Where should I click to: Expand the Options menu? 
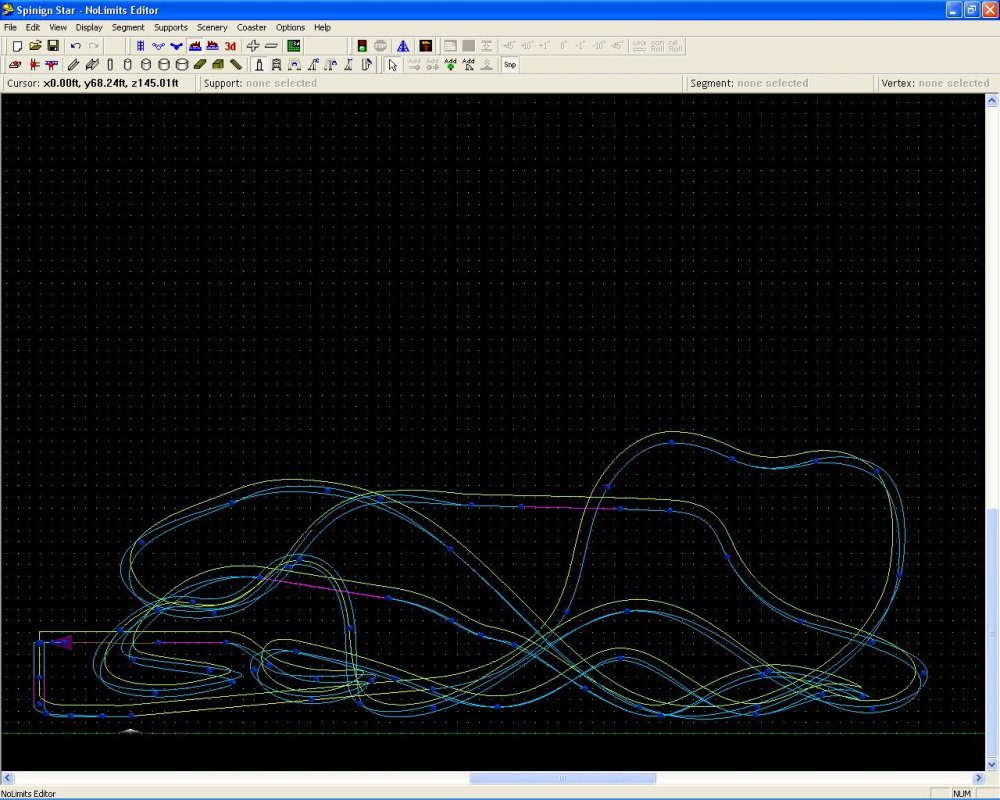click(290, 28)
